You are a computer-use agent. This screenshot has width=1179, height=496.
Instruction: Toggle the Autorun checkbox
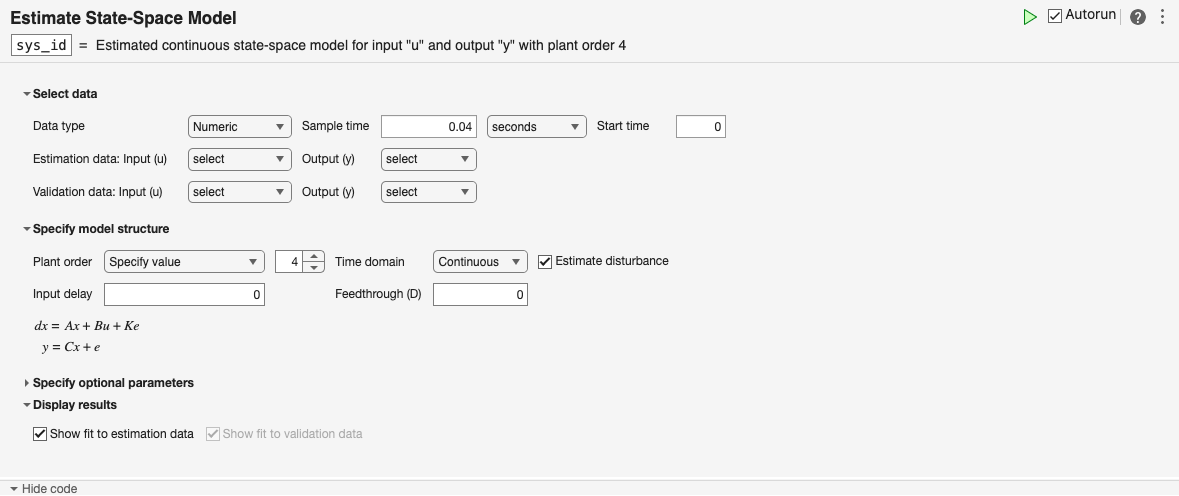(x=1055, y=16)
